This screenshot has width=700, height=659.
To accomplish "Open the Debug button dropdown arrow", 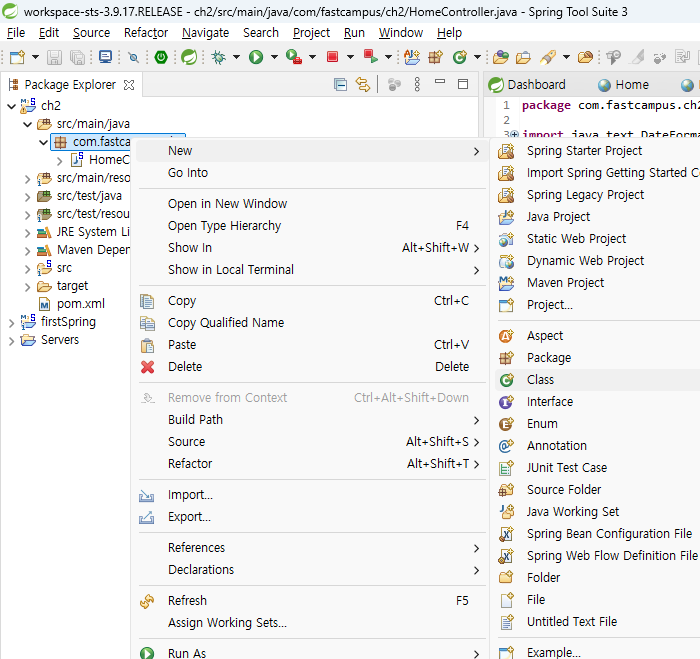I will (x=236, y=57).
